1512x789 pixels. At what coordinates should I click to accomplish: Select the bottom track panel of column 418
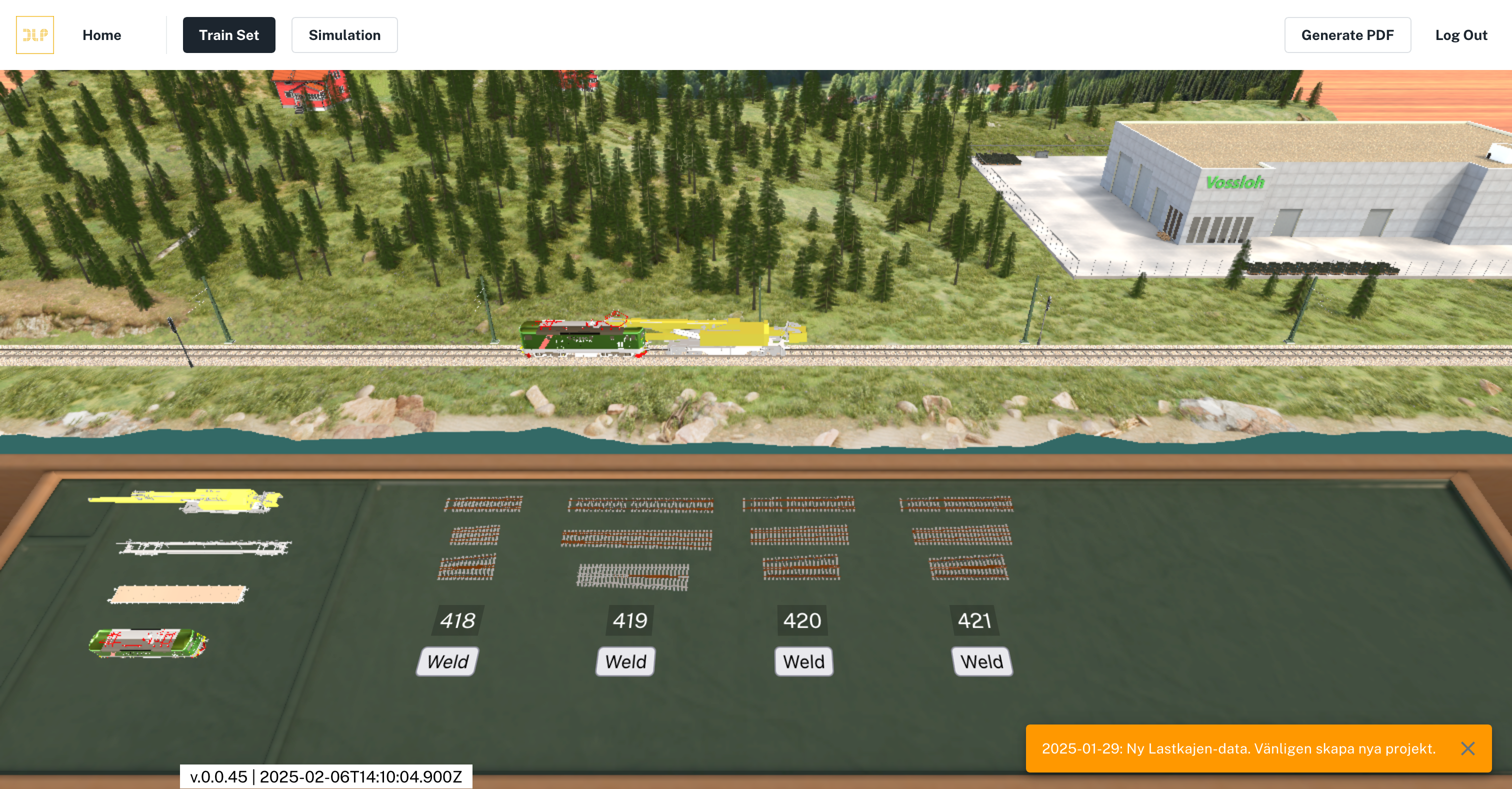click(x=467, y=567)
